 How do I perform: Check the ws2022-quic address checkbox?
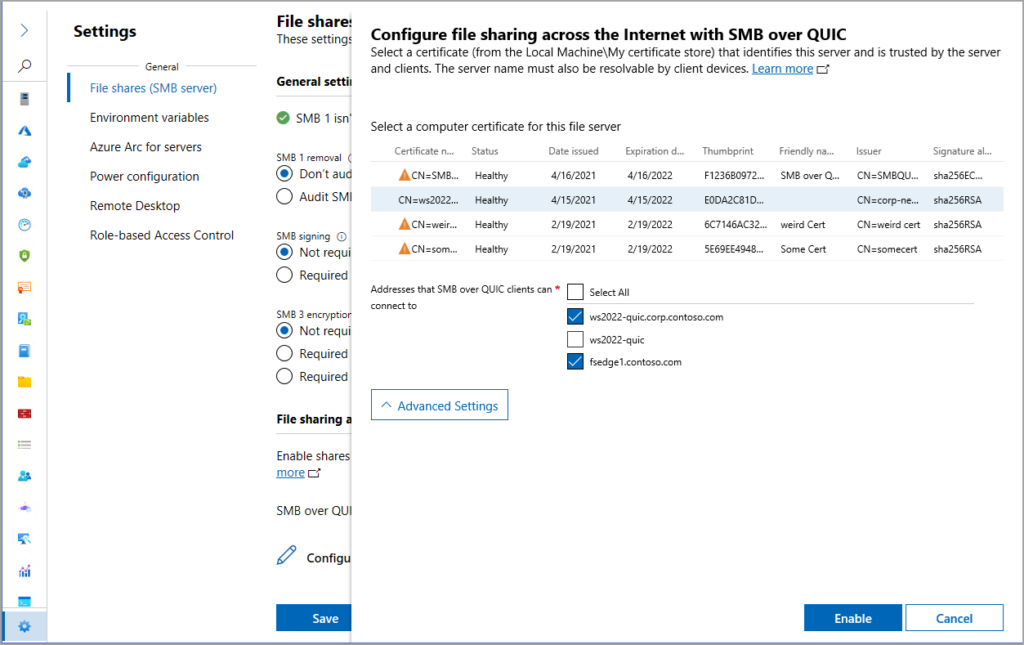pyautogui.click(x=576, y=338)
